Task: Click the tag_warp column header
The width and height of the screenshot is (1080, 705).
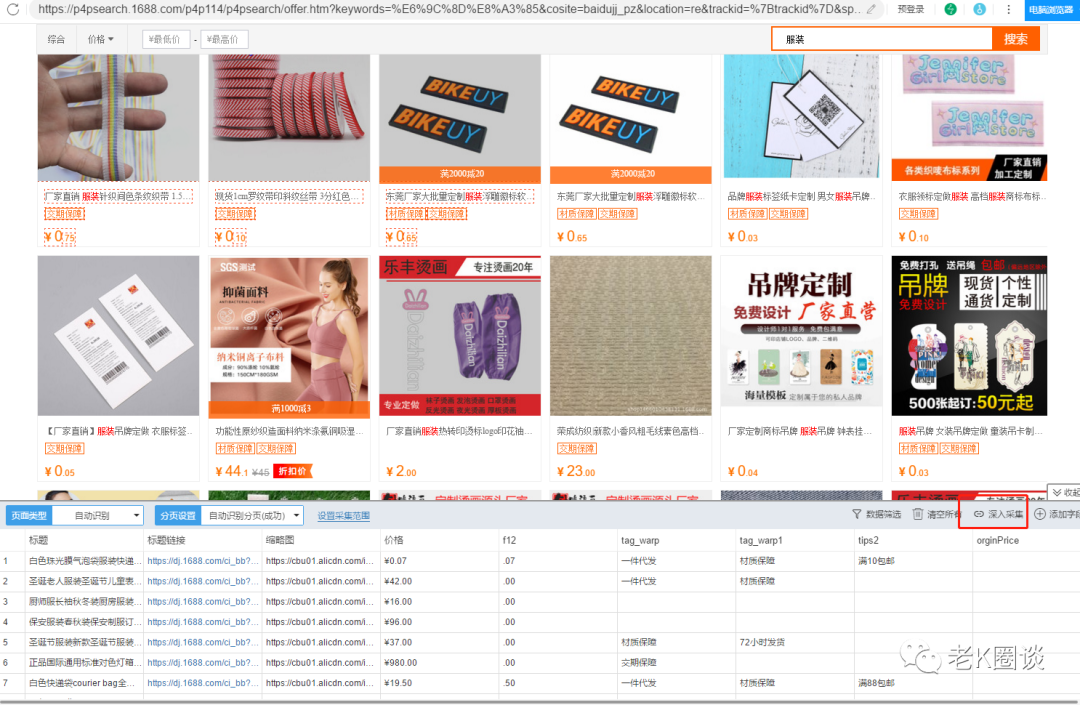Action: (x=640, y=540)
